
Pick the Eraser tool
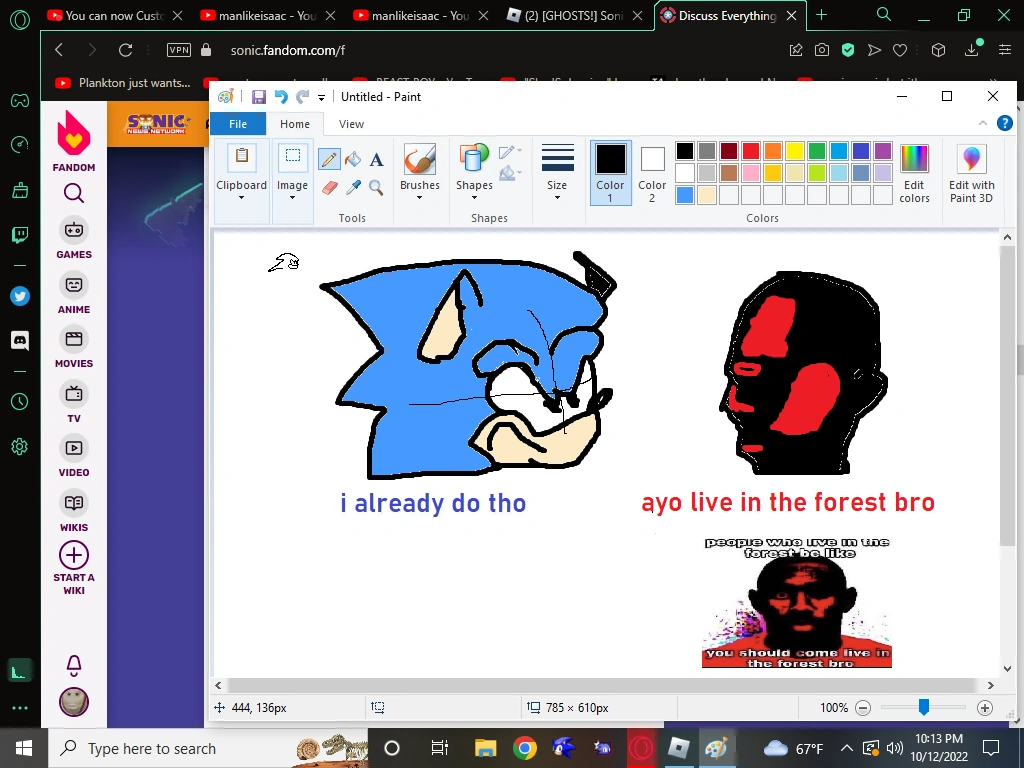click(329, 187)
